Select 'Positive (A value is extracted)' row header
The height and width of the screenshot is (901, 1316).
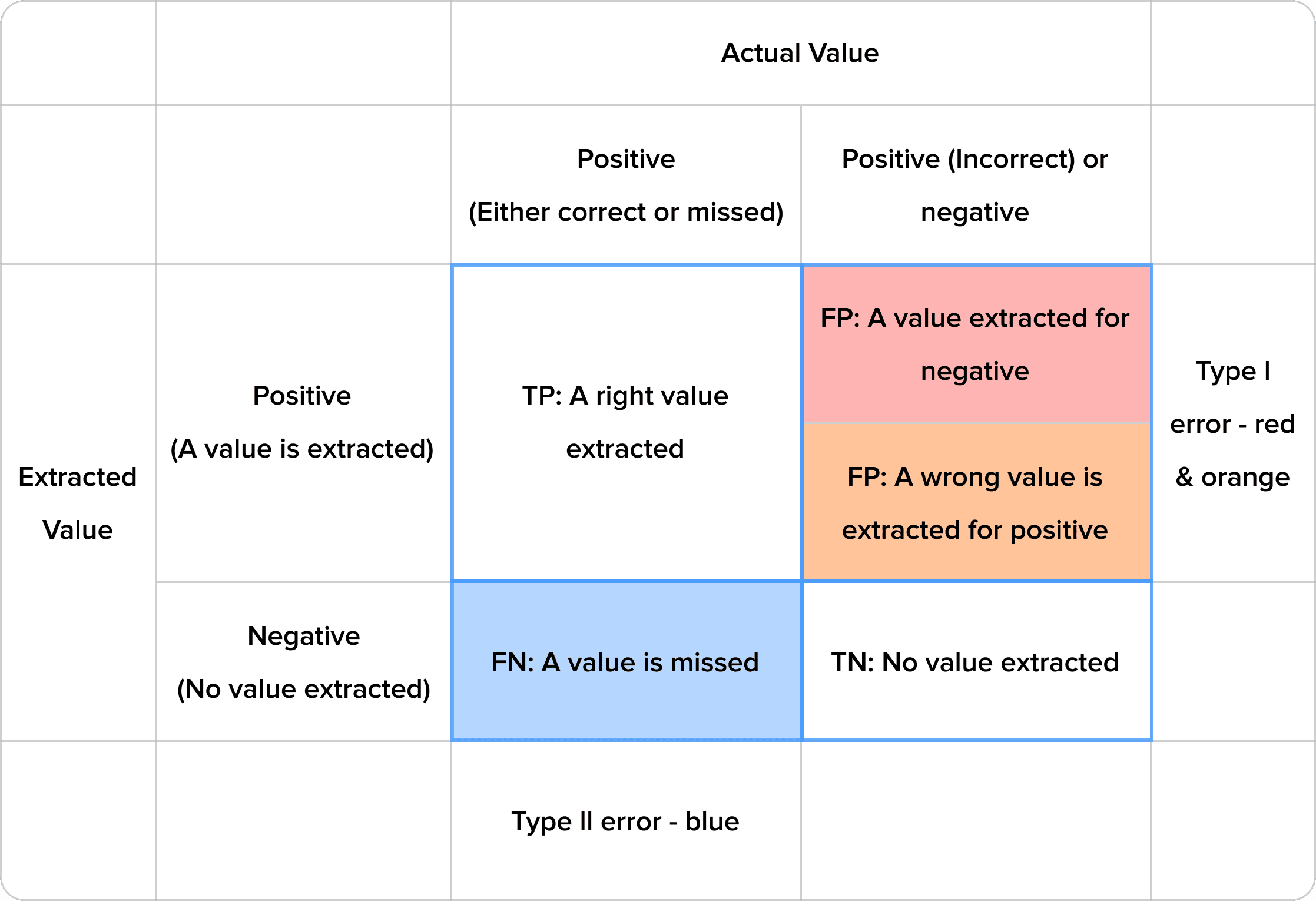pyautogui.click(x=303, y=422)
